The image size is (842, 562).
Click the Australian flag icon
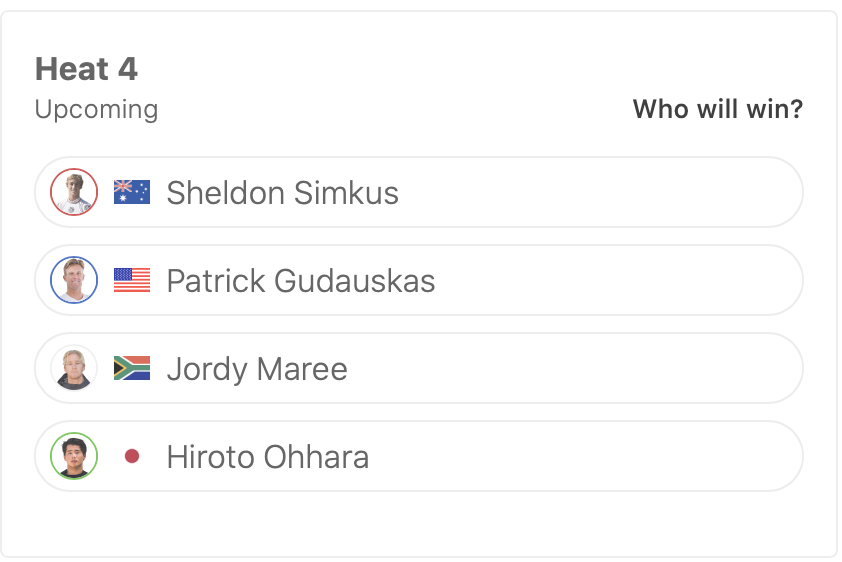click(x=132, y=192)
